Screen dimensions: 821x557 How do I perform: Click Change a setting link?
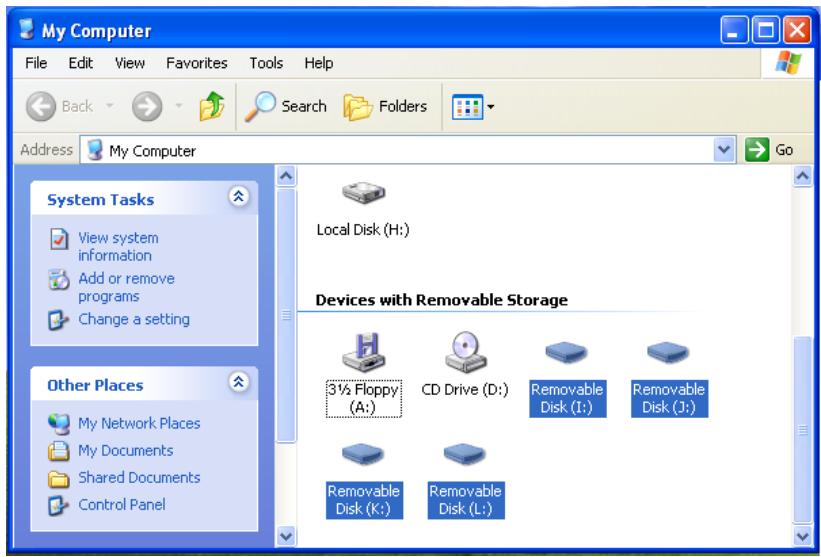[134, 319]
